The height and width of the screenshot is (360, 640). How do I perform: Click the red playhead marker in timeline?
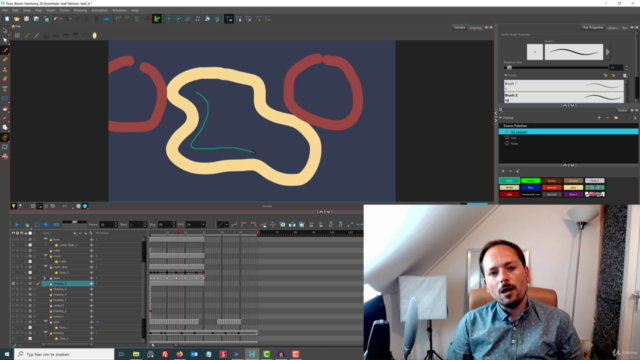click(x=178, y=232)
